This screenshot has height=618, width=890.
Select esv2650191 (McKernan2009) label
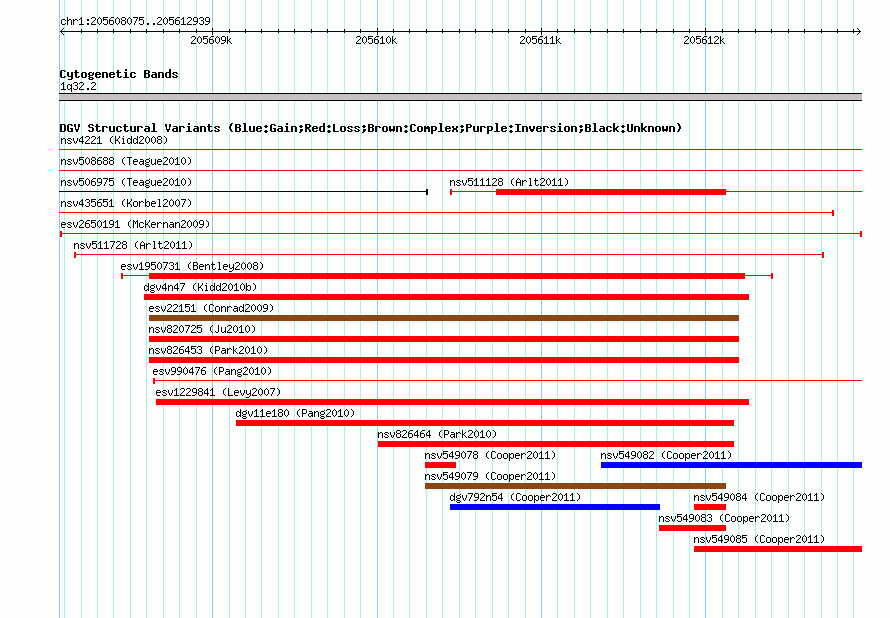pos(135,224)
